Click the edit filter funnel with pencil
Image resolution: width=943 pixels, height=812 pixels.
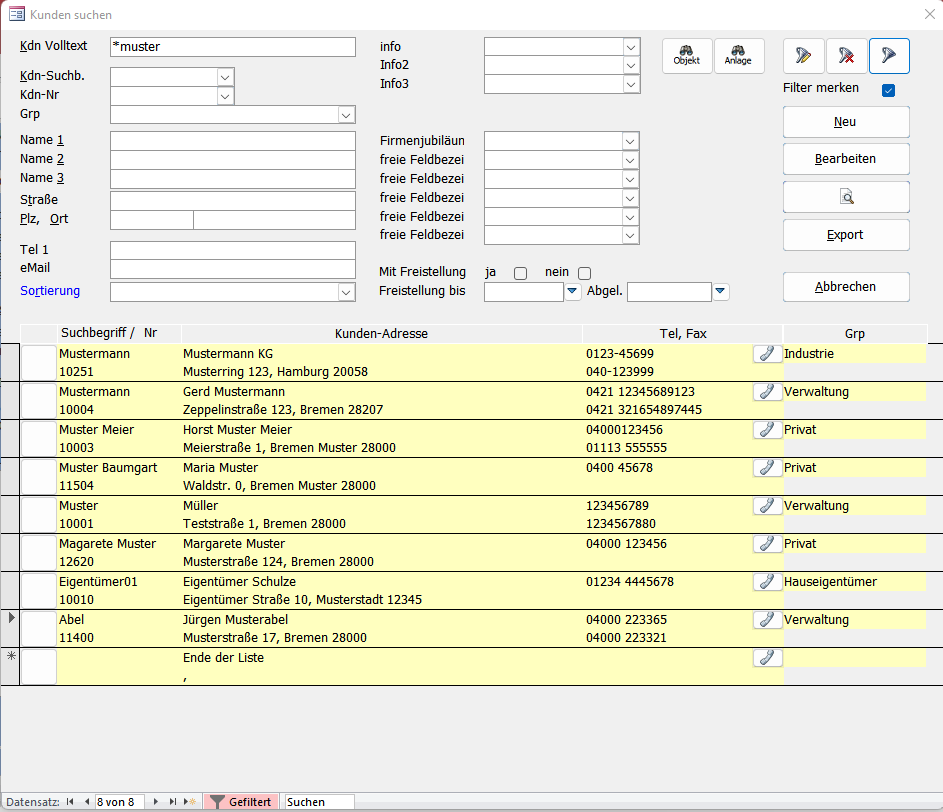click(803, 56)
